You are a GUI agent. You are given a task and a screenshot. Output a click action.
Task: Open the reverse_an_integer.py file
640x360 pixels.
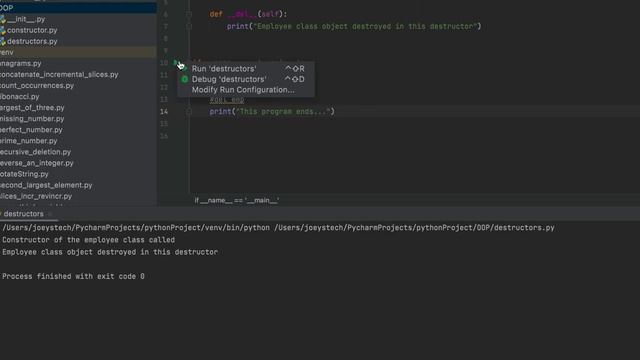click(37, 162)
